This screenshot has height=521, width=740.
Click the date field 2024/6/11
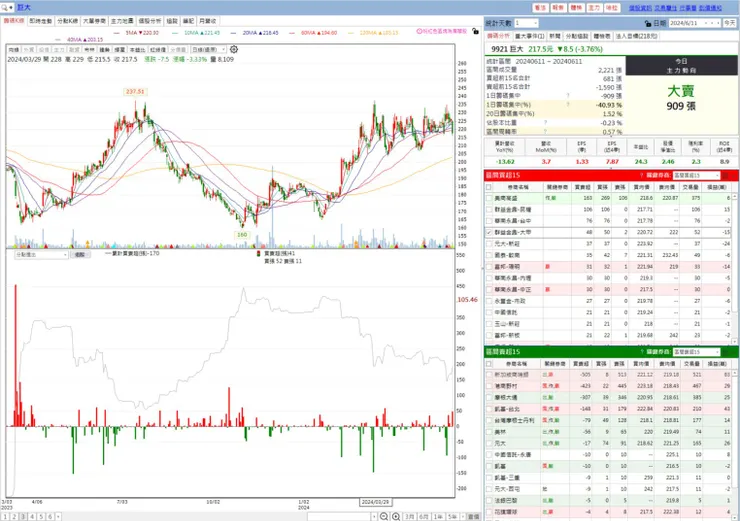[x=695, y=23]
